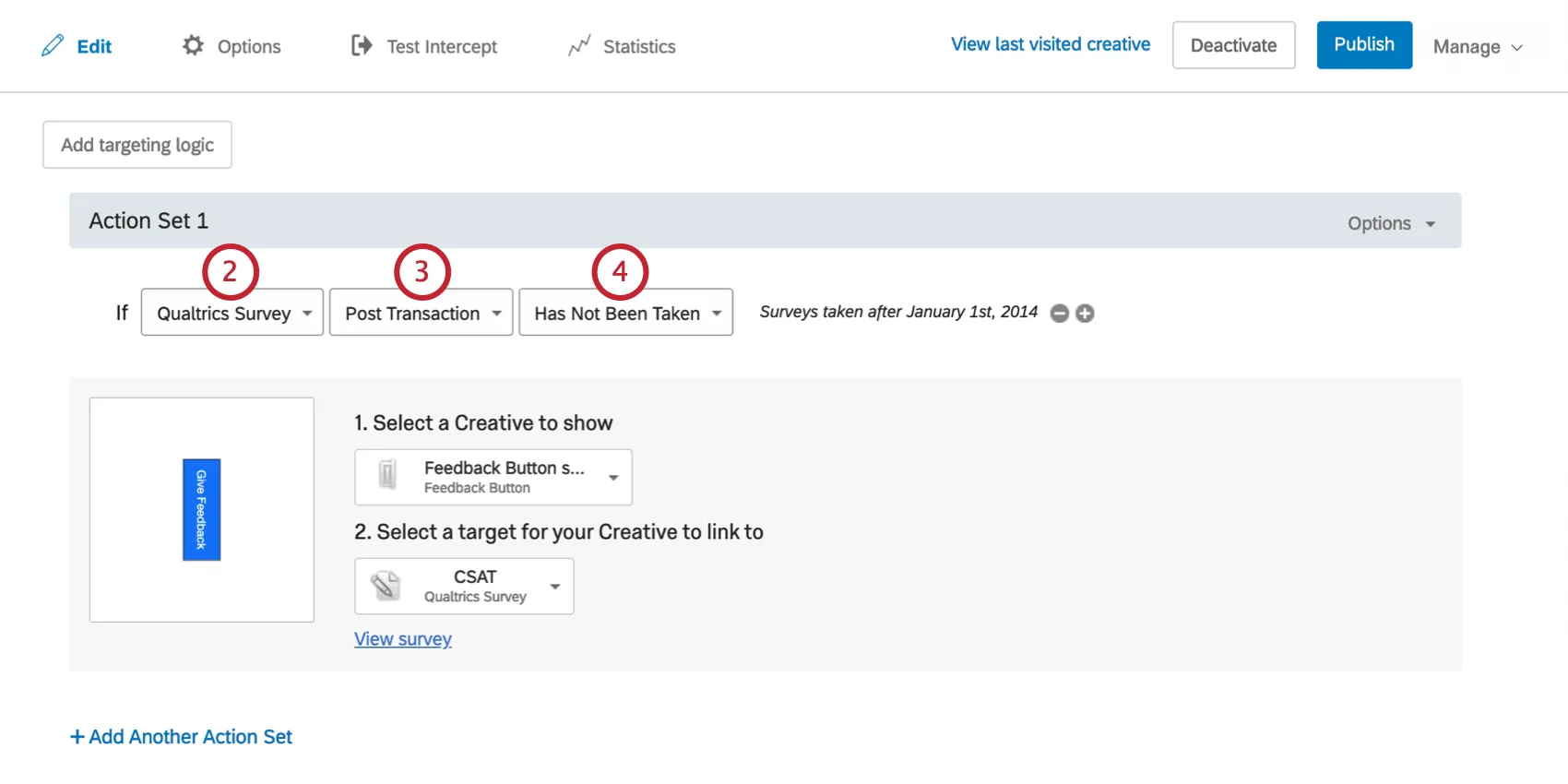Open Action Set 1 Options menu
Image resolution: width=1568 pixels, height=784 pixels.
1391,223
